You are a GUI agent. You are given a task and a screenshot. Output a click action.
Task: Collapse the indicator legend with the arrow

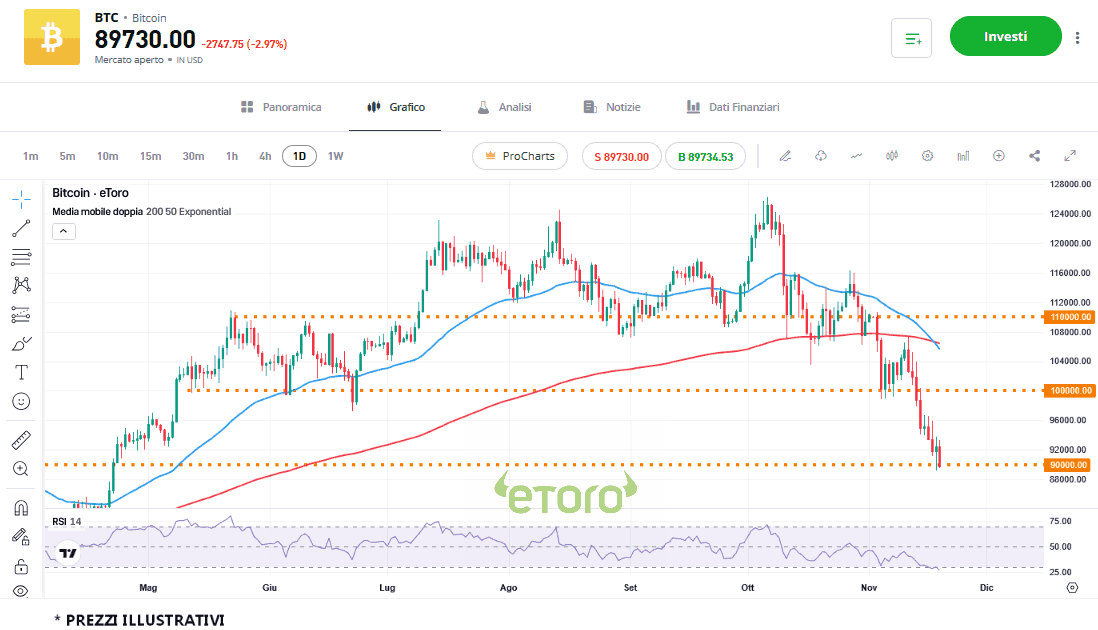[63, 230]
